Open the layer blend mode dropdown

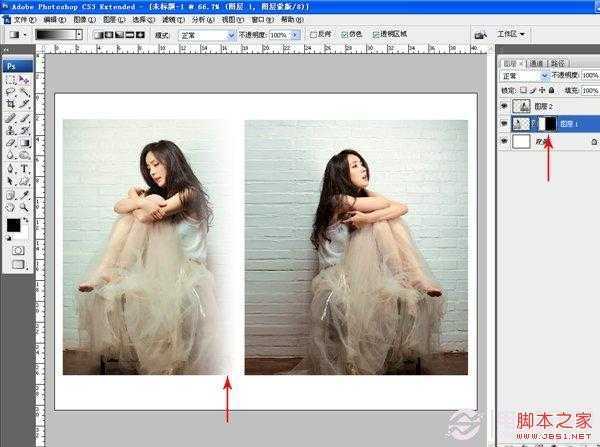[524, 75]
